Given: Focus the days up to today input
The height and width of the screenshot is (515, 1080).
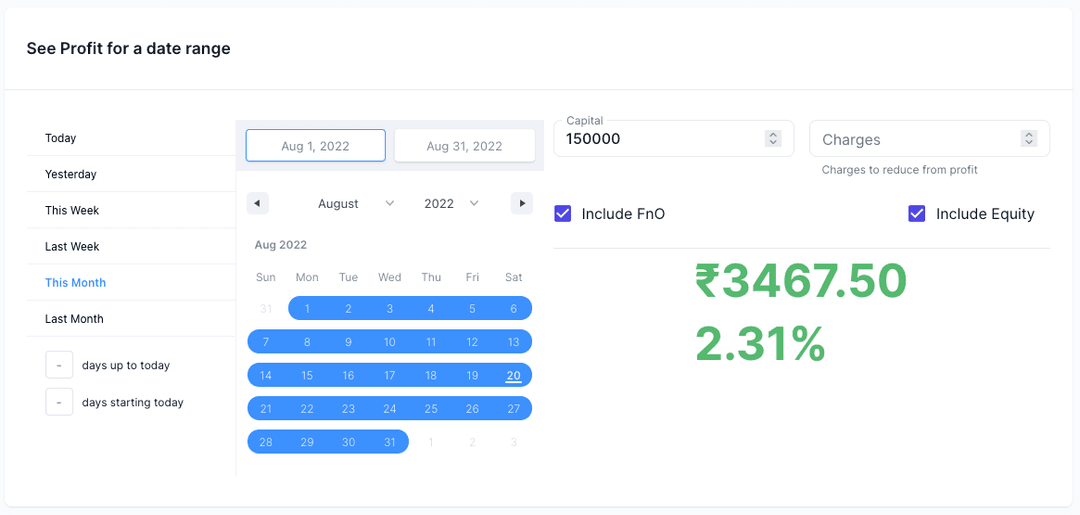Looking at the screenshot, I should pos(59,366).
